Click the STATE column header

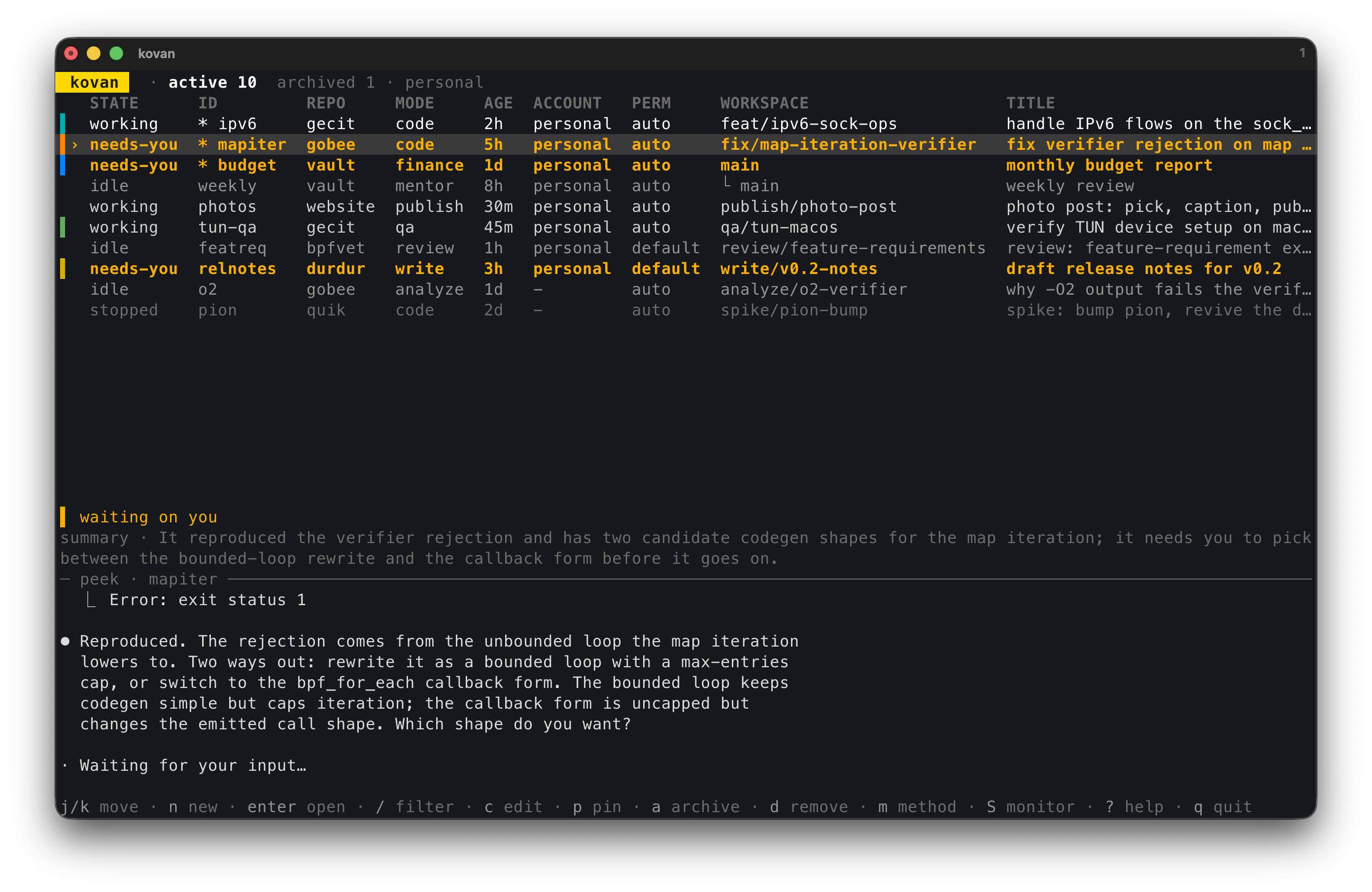(x=113, y=103)
